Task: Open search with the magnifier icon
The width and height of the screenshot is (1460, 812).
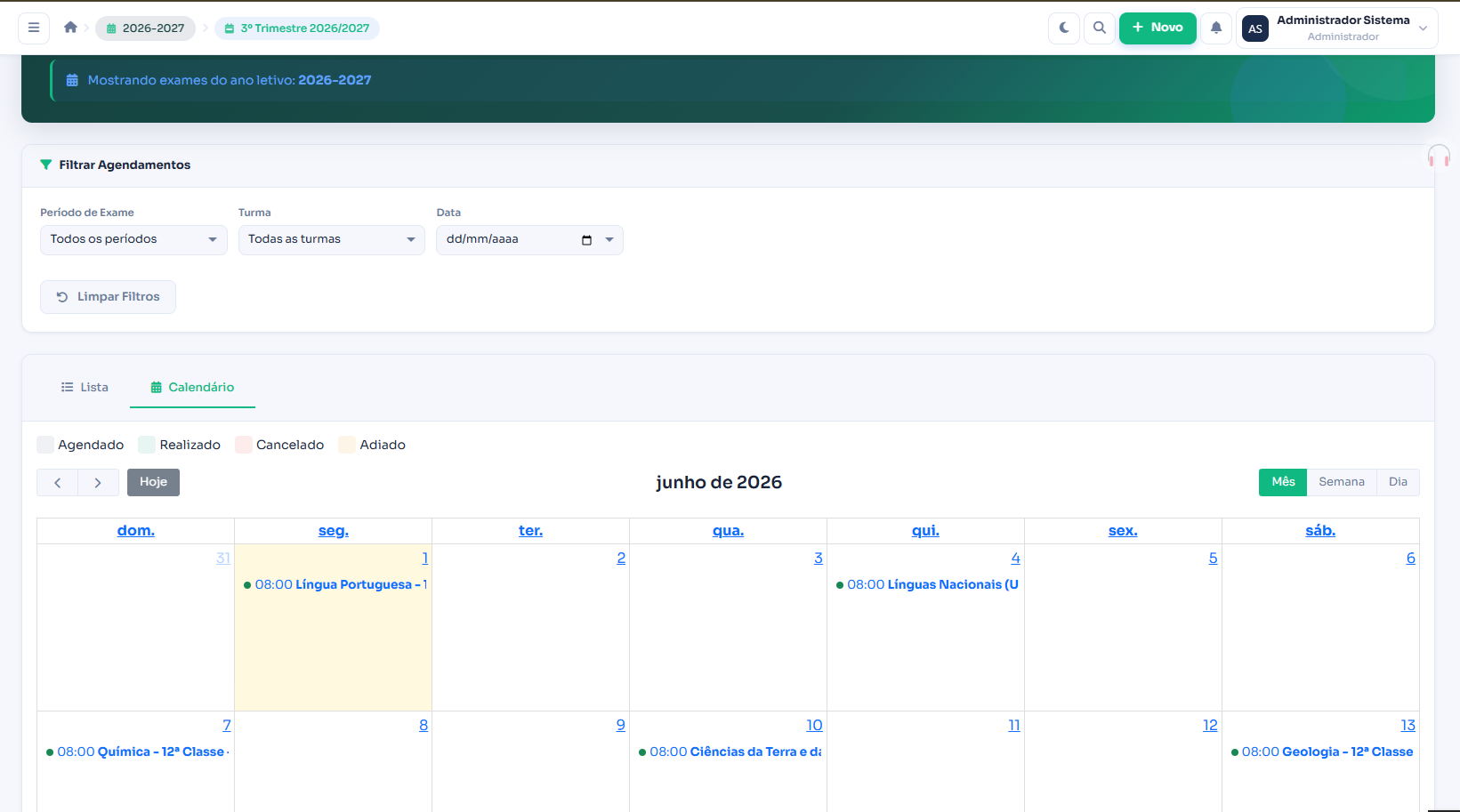Action: coord(1100,28)
